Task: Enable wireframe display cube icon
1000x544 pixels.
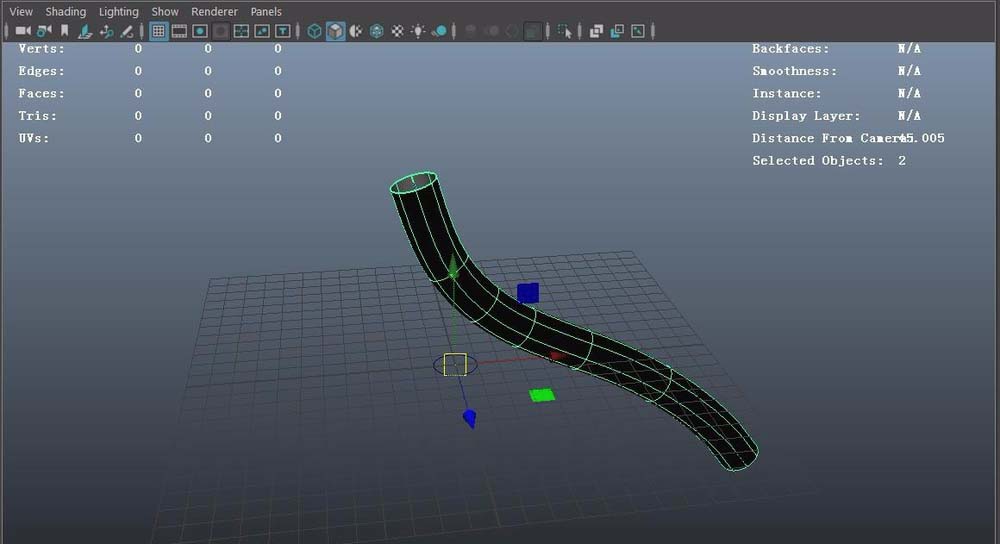Action: point(314,31)
